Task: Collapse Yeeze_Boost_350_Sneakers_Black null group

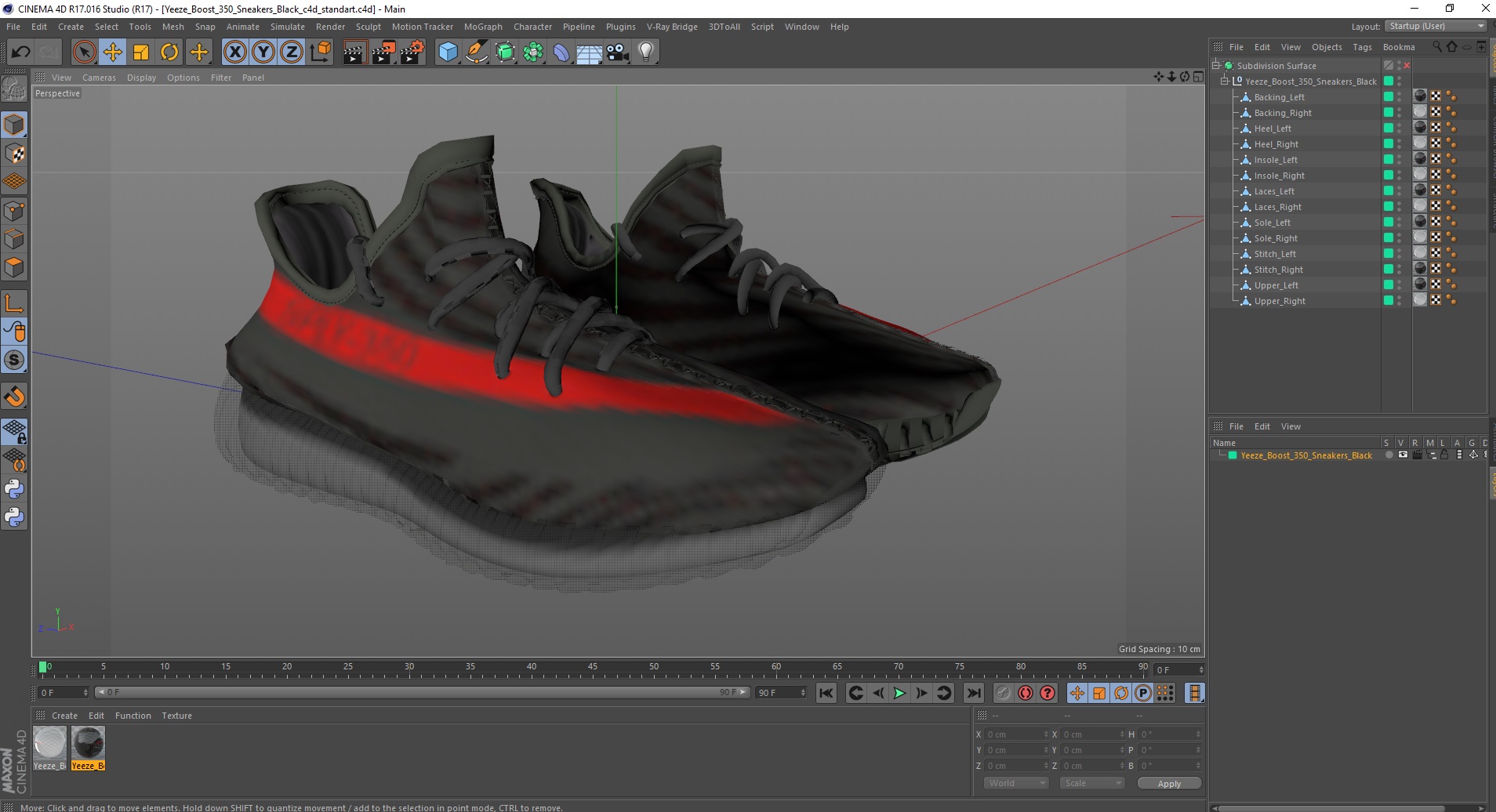Action: pos(1224,81)
